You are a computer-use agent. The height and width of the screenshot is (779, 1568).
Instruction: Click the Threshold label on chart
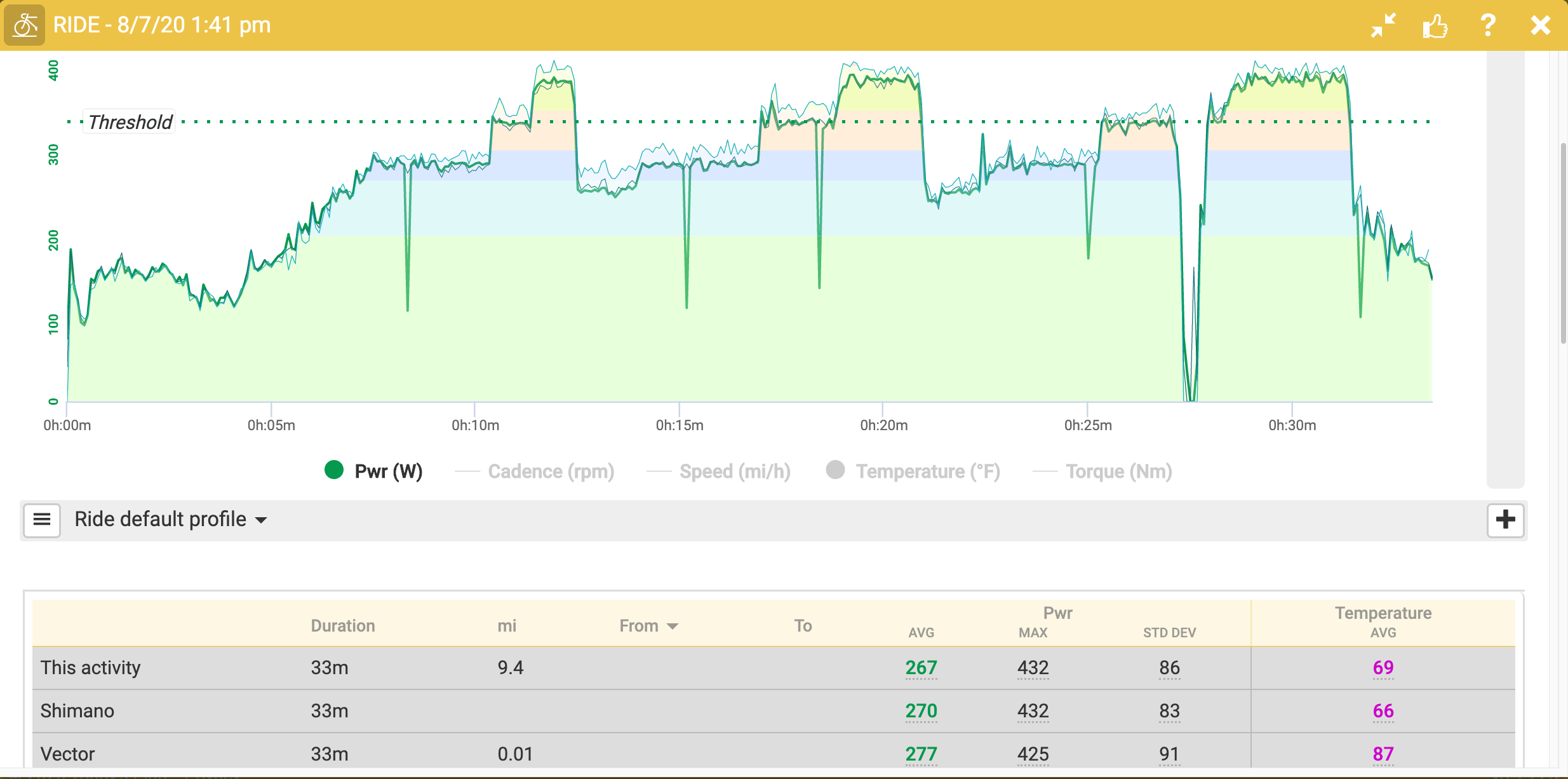130,122
